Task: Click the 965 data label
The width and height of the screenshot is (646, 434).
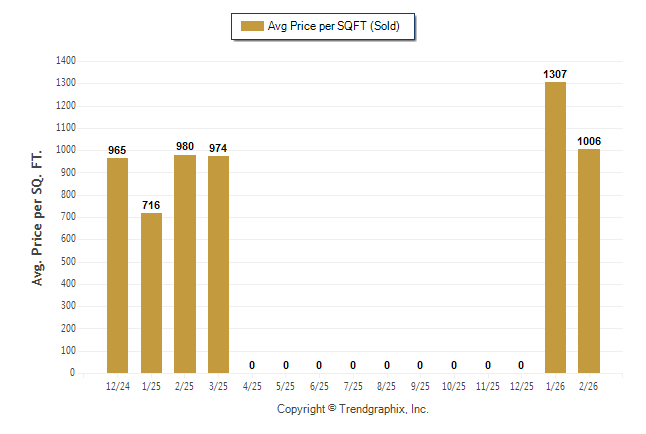Action: point(118,150)
